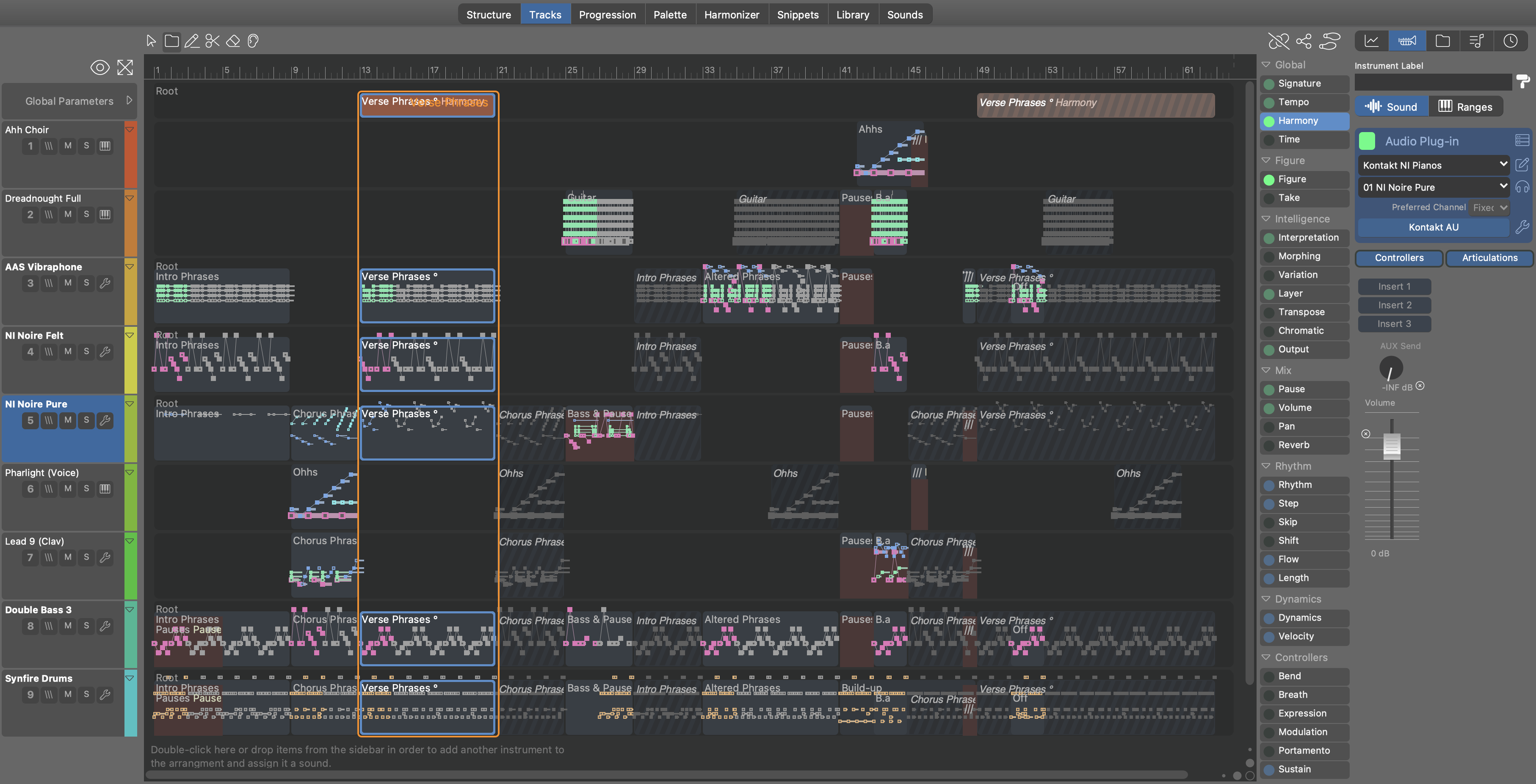Image resolution: width=1536 pixels, height=784 pixels.
Task: Select the scissors cut tool
Action: [x=212, y=41]
